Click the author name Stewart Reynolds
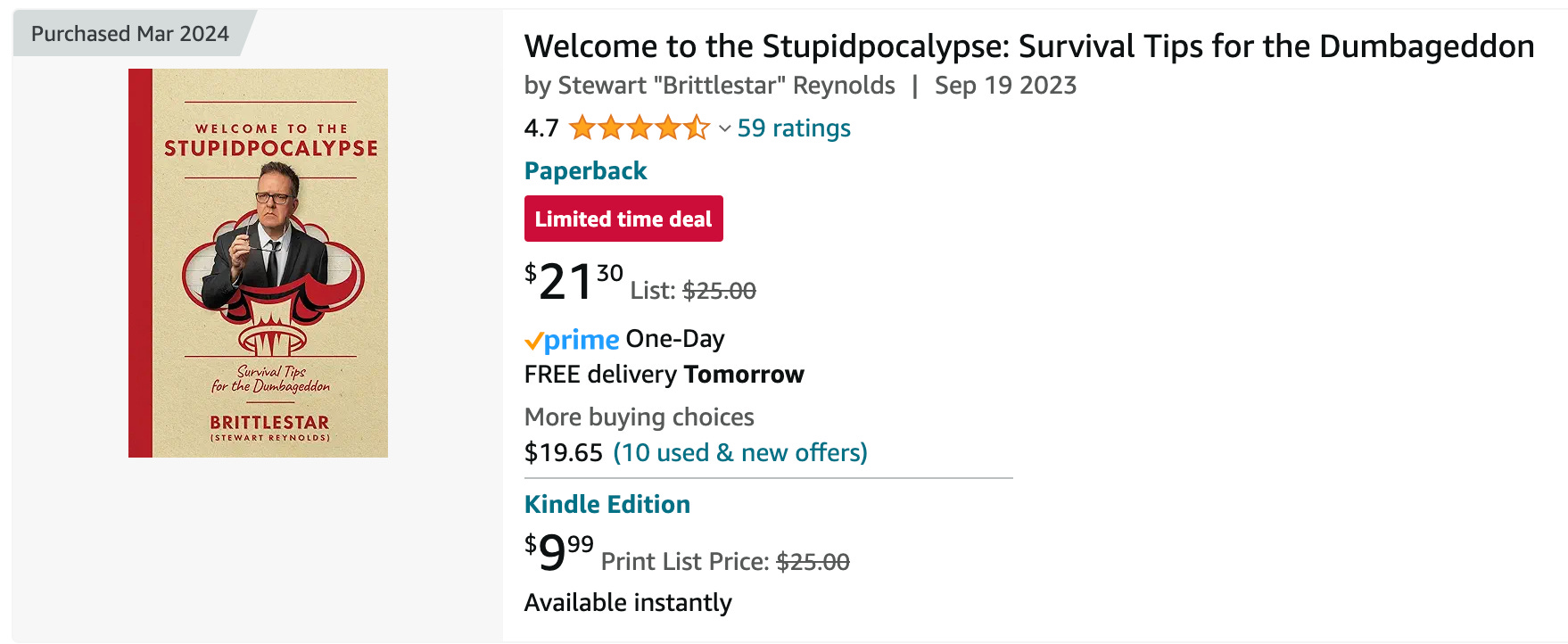 pos(726,86)
